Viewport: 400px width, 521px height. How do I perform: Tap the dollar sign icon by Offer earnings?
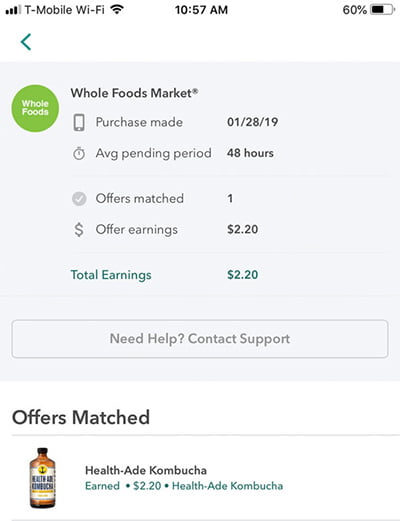pos(79,230)
